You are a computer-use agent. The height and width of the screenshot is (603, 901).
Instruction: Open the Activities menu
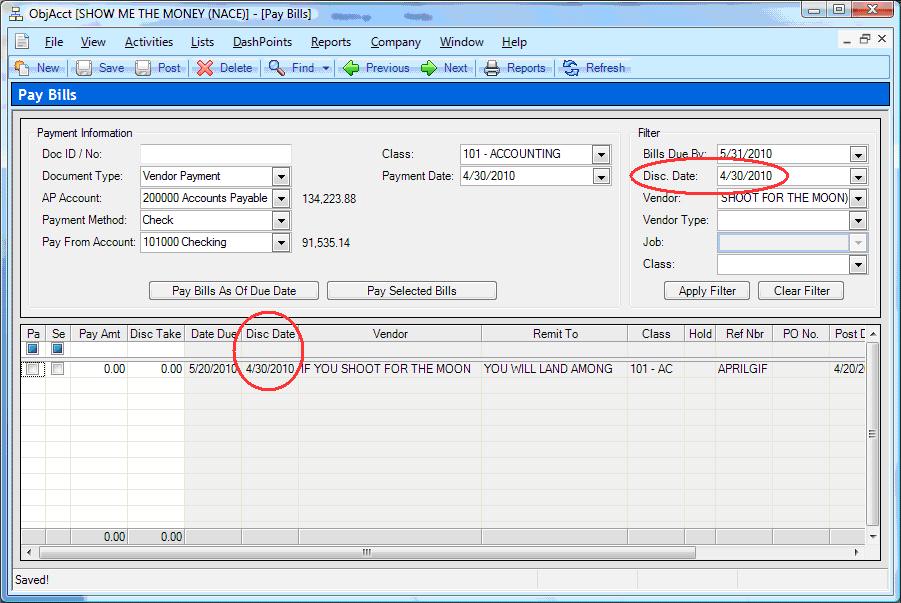point(148,42)
